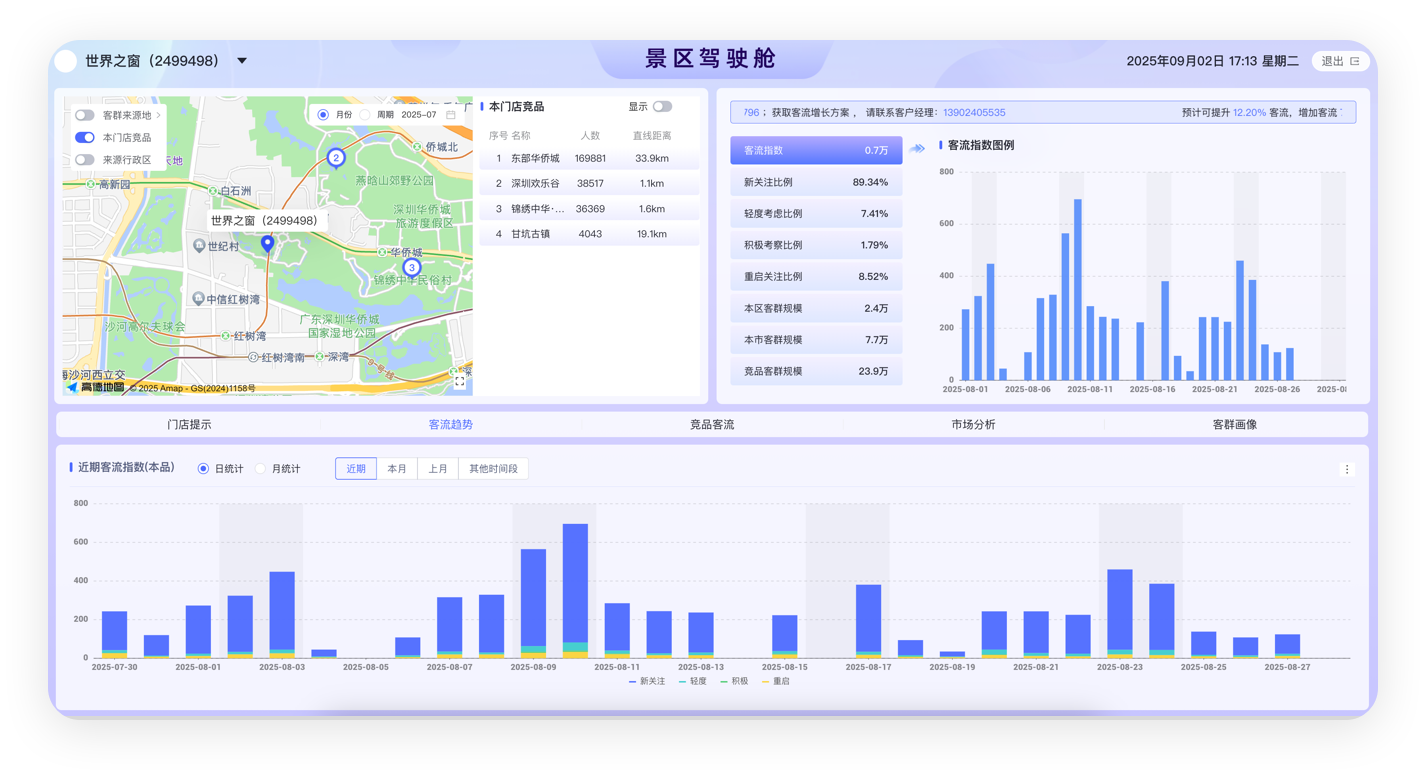Select the 周期 radio button
The height and width of the screenshot is (776, 1426).
(x=365, y=115)
